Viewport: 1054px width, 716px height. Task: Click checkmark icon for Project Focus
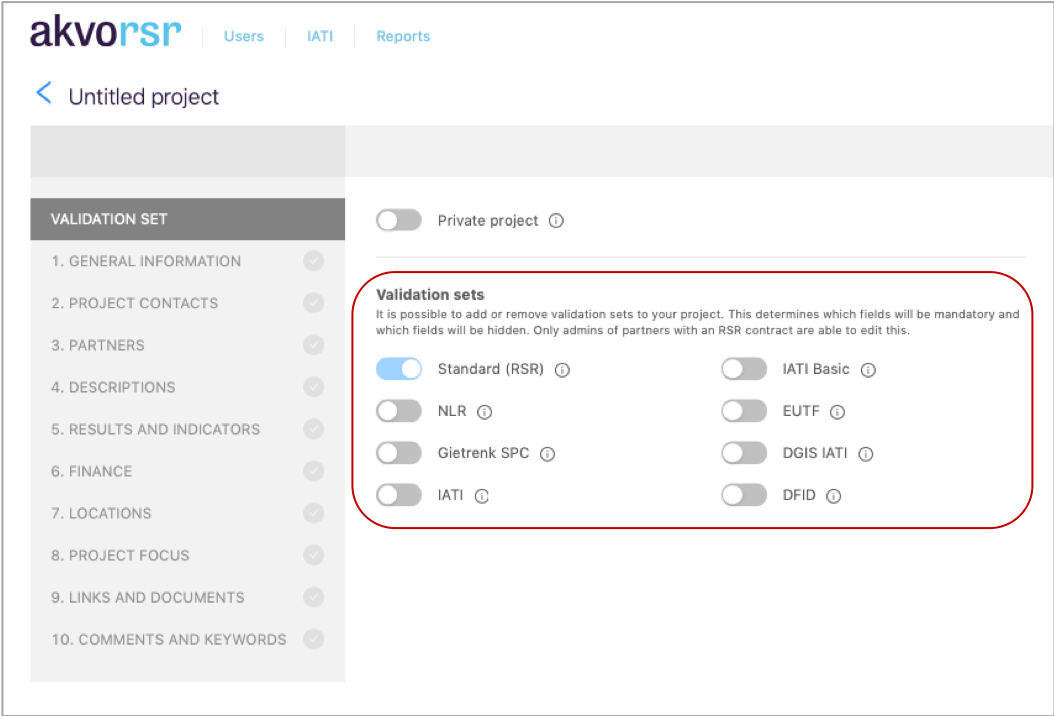313,555
